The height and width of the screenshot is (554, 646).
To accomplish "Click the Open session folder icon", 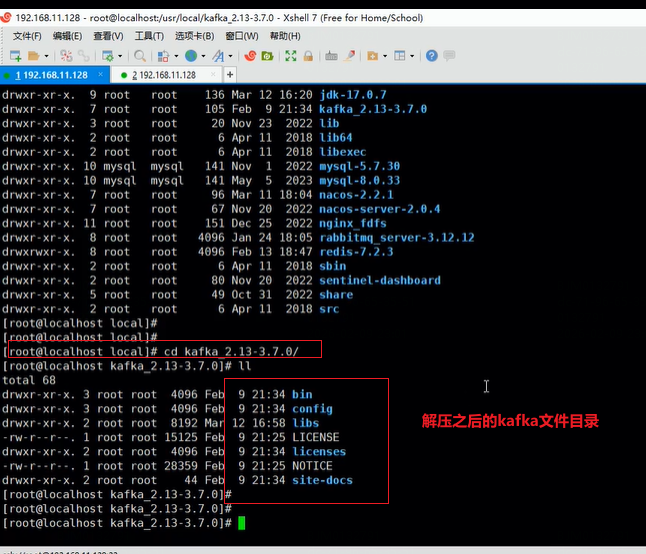I will click(33, 56).
